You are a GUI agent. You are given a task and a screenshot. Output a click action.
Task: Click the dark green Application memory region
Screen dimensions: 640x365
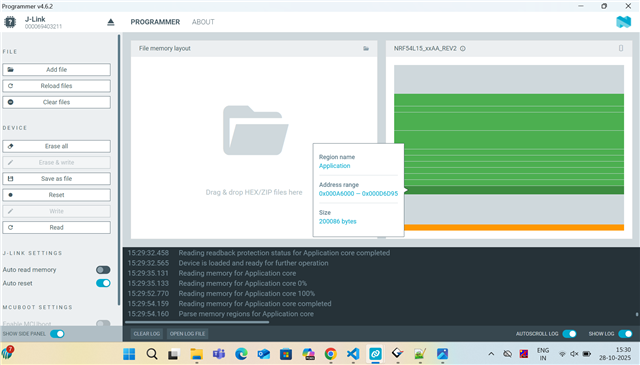(x=513, y=190)
